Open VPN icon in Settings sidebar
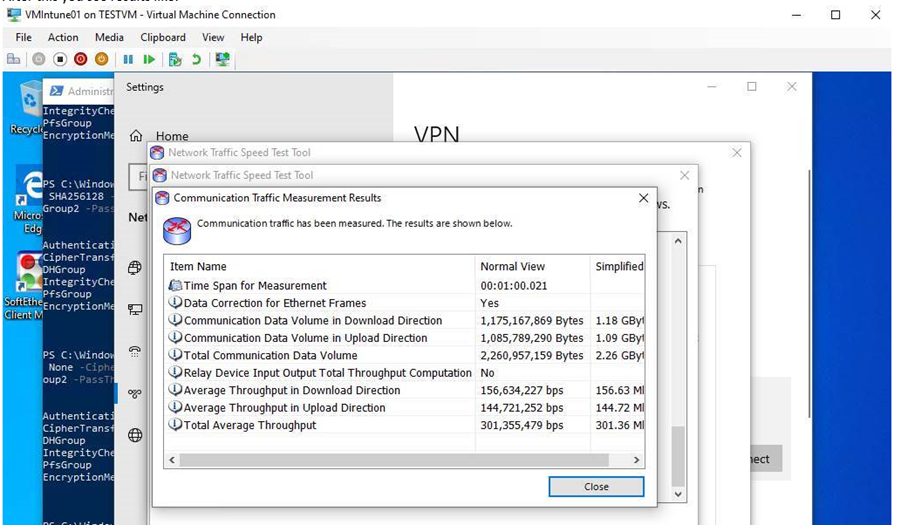The image size is (901, 525). coord(135,393)
